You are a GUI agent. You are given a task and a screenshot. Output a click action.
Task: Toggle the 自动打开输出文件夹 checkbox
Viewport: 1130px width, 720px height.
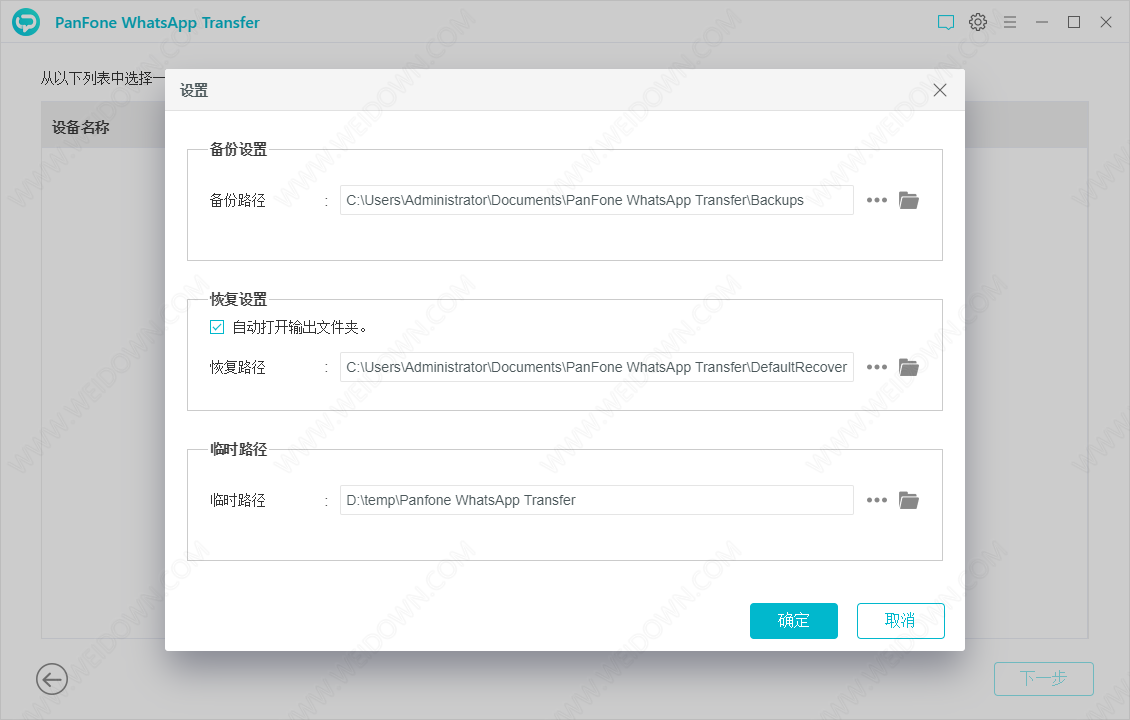(217, 327)
